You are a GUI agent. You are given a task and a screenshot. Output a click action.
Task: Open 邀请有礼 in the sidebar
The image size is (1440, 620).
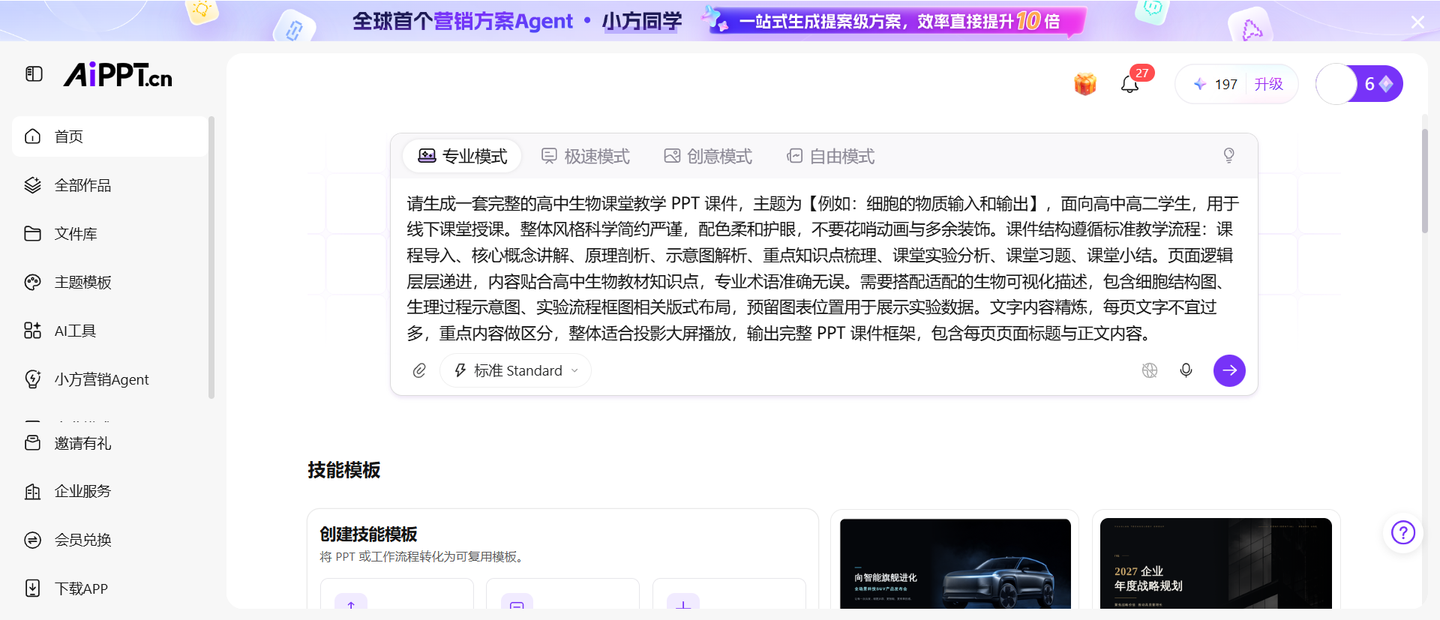(110, 443)
